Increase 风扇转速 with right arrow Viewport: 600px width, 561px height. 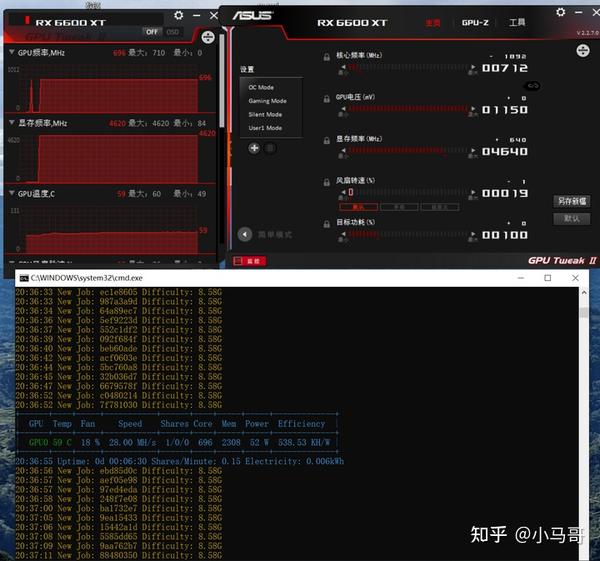click(473, 192)
